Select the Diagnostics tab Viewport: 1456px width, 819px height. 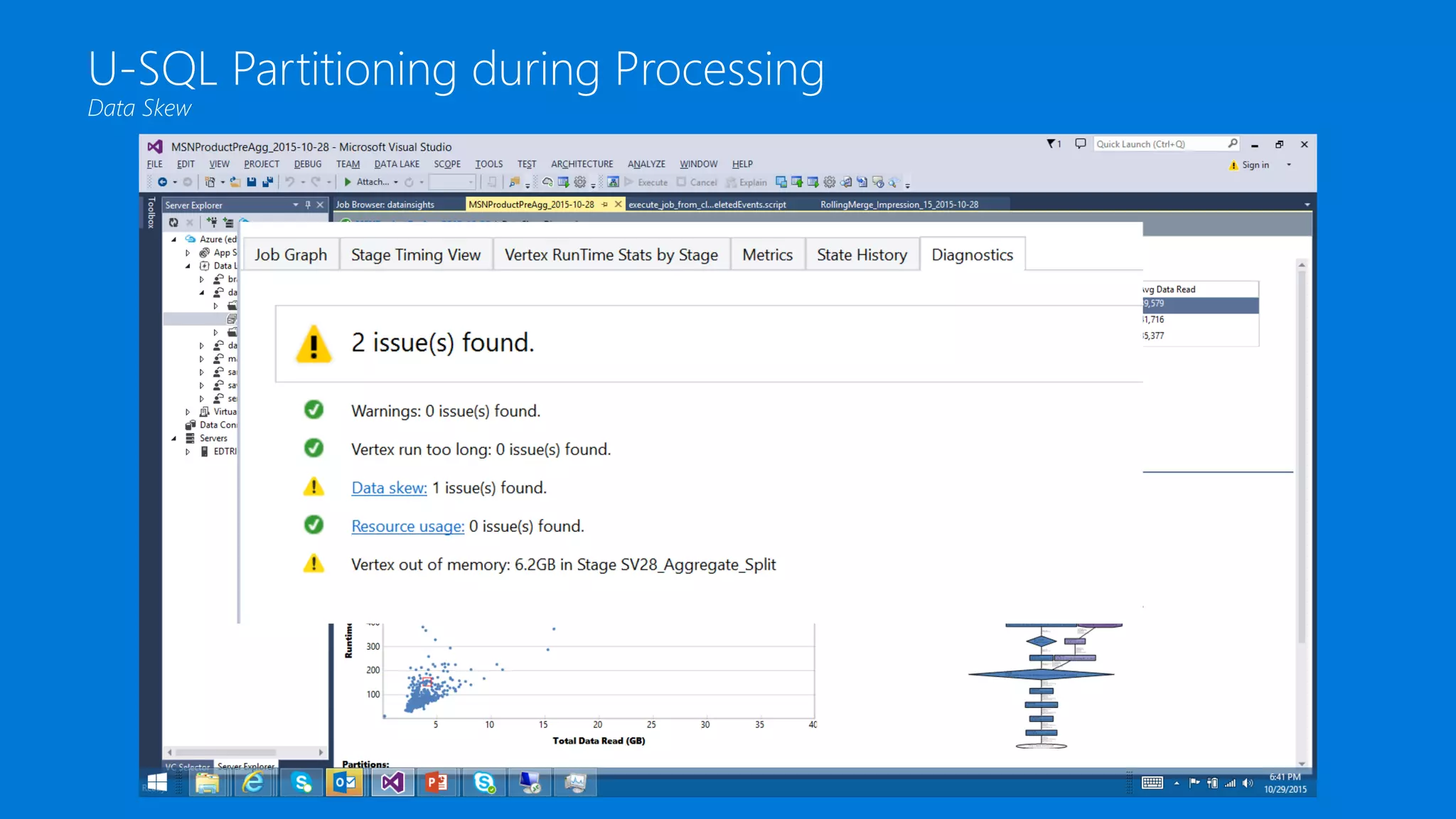972,255
